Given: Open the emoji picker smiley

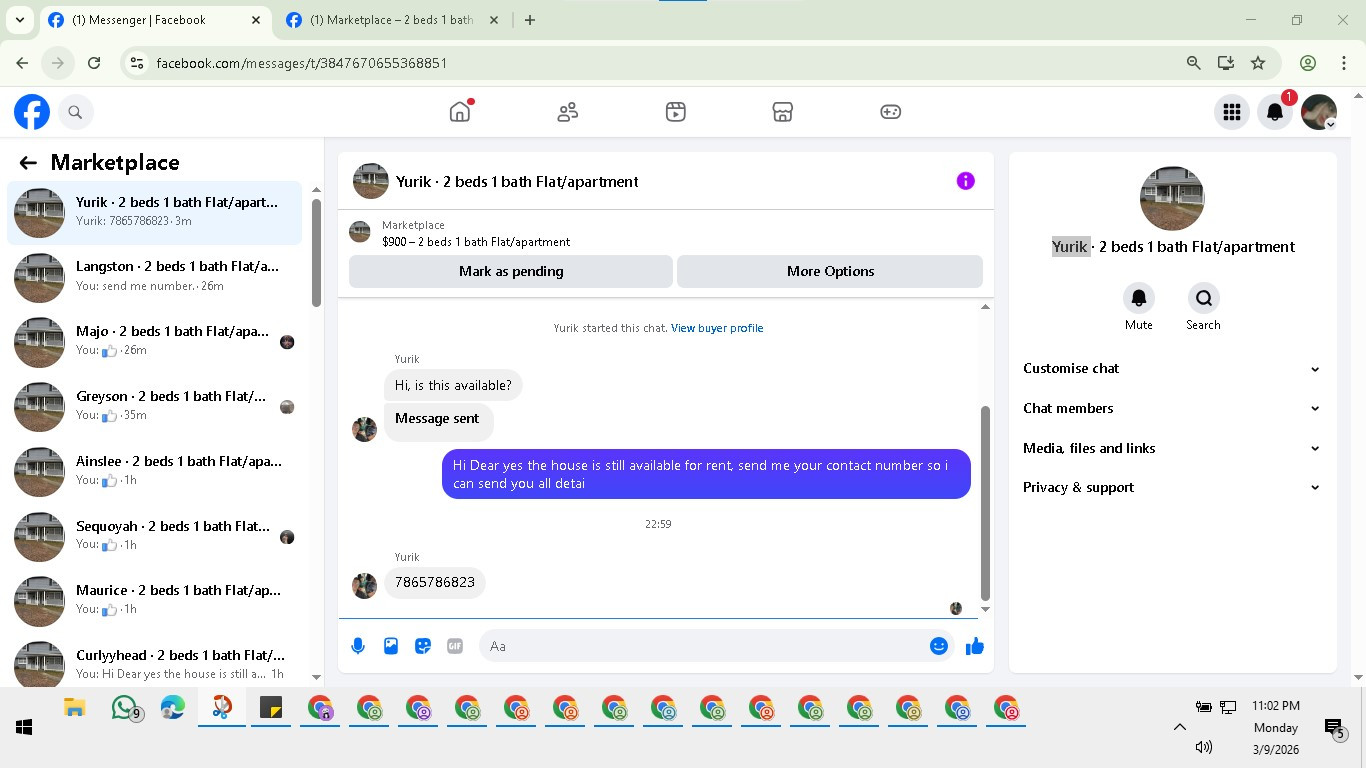Looking at the screenshot, I should click(938, 646).
